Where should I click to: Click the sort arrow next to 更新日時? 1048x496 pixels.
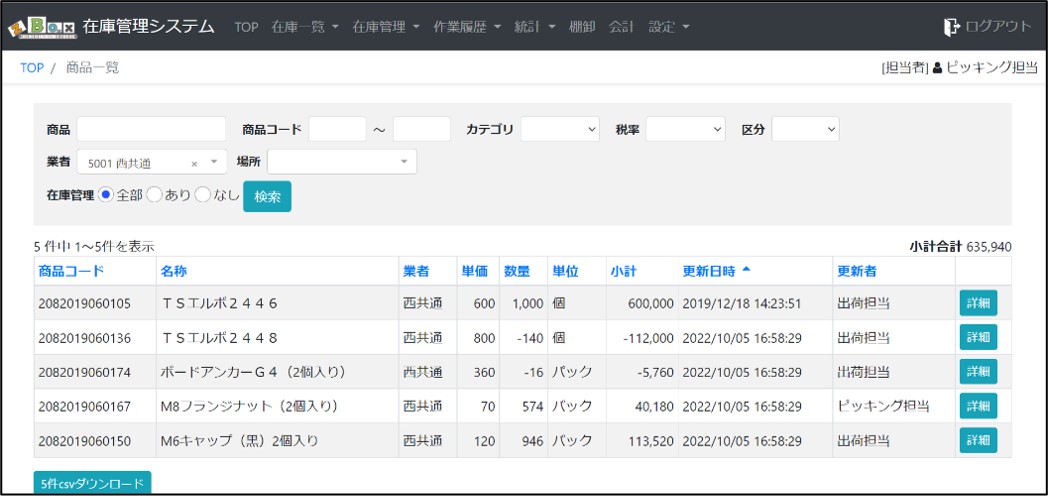tap(747, 269)
